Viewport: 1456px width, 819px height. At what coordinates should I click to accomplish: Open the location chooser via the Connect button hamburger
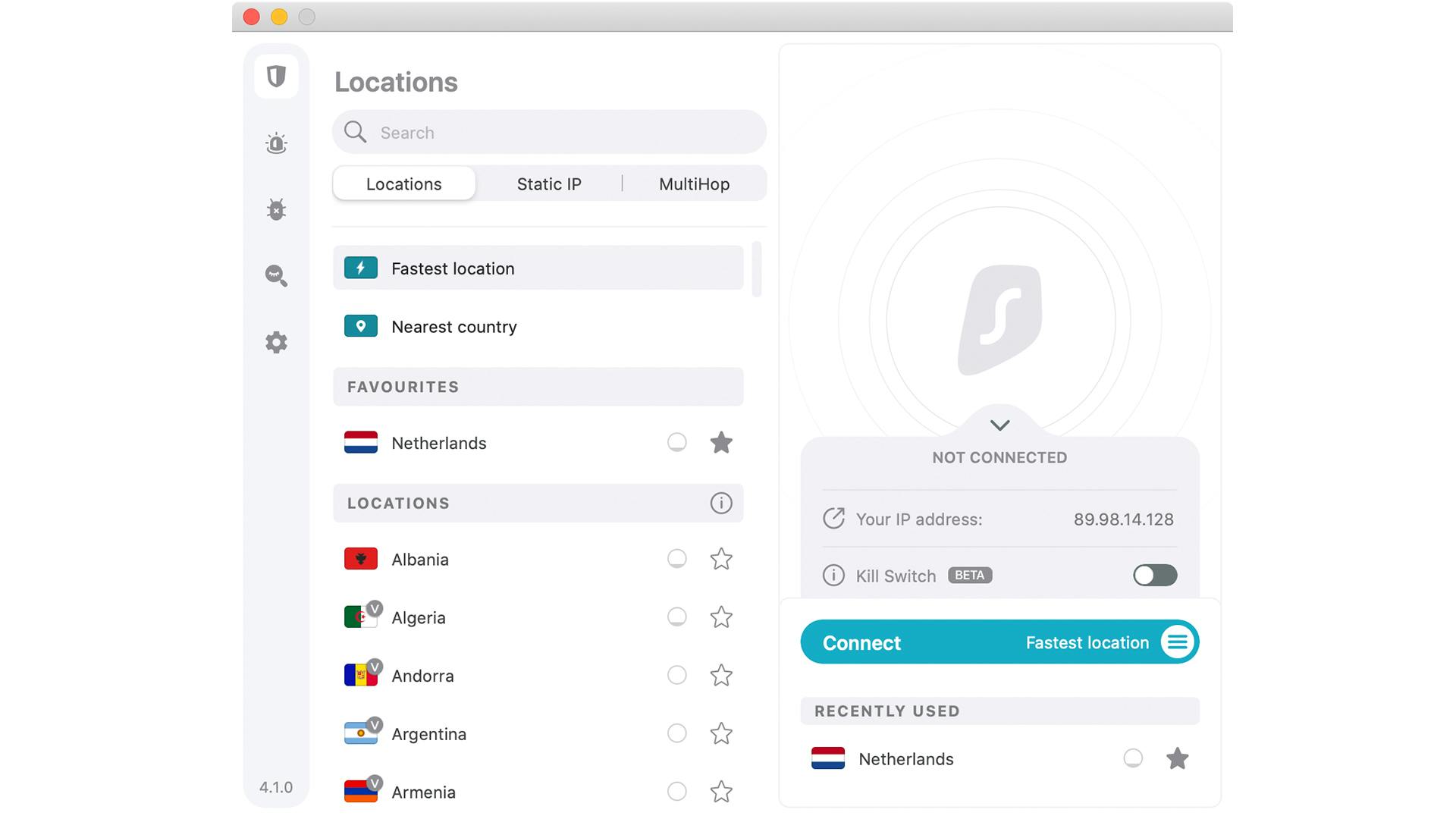pyautogui.click(x=1178, y=642)
